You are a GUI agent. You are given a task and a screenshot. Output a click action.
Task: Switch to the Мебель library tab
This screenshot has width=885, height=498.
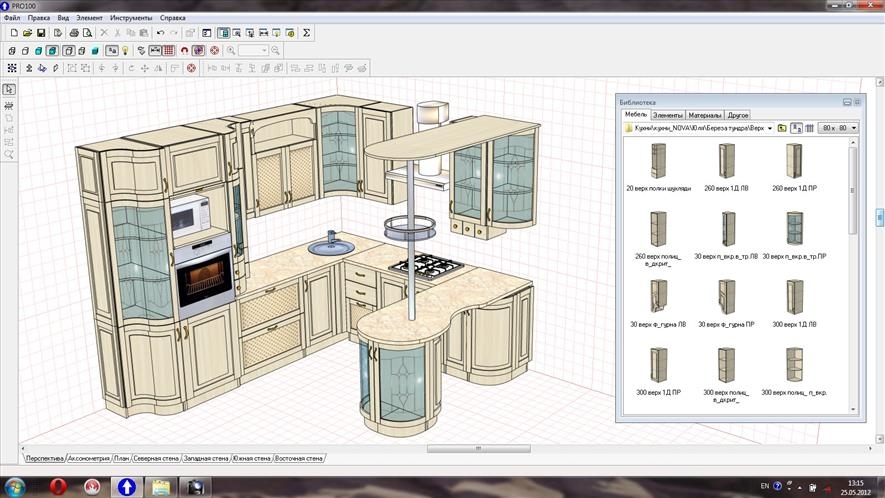pos(636,115)
